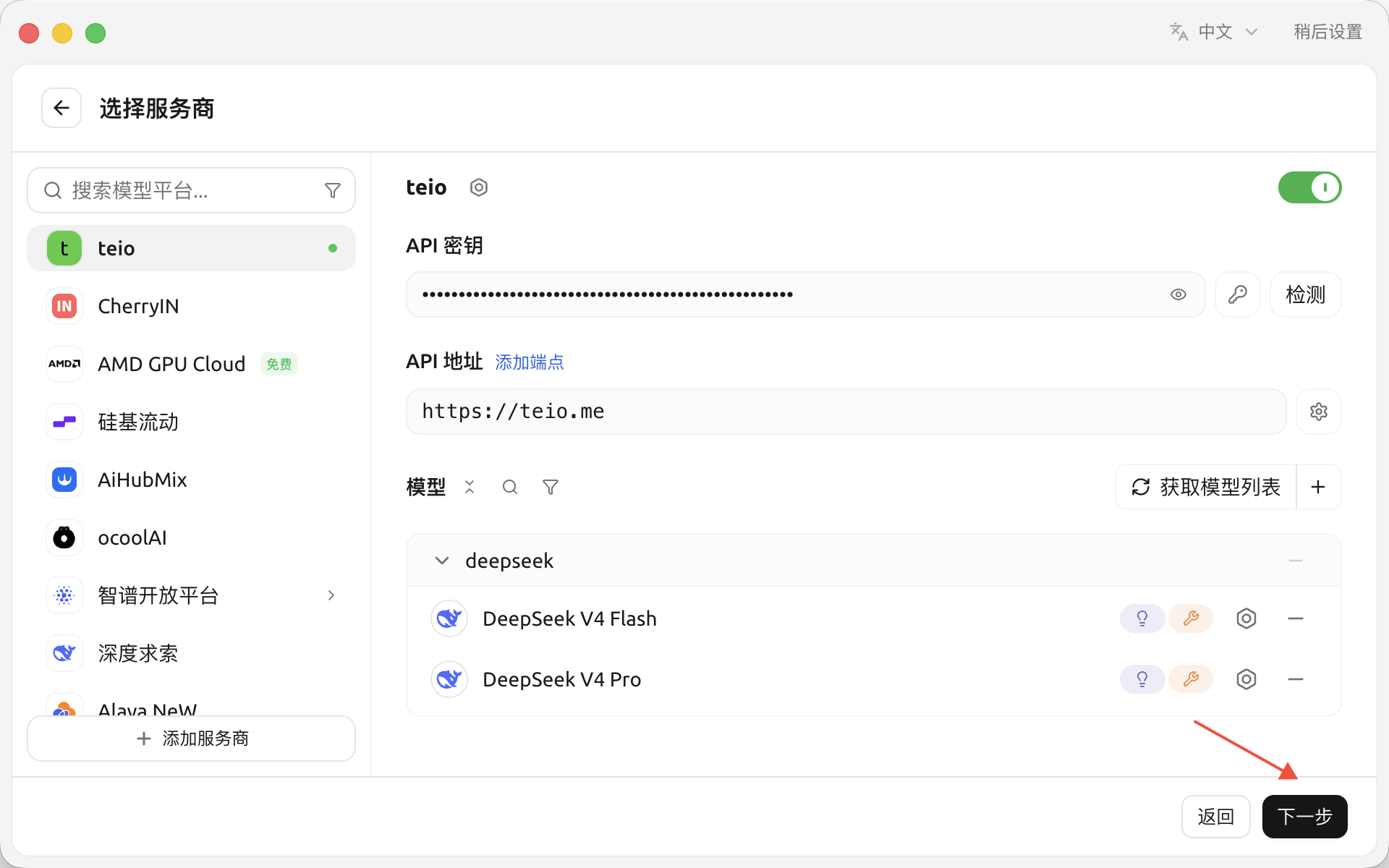
Task: Open teio provider settings hexagon icon
Action: click(479, 188)
